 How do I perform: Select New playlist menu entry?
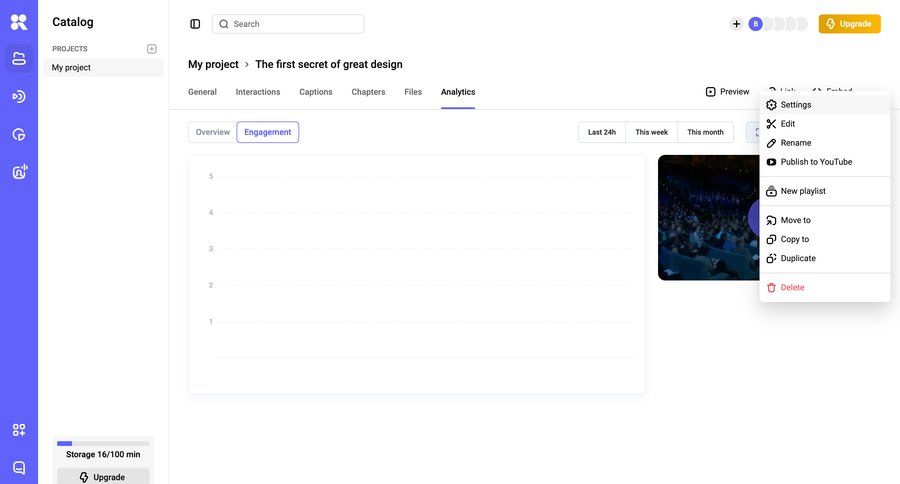(x=825, y=191)
